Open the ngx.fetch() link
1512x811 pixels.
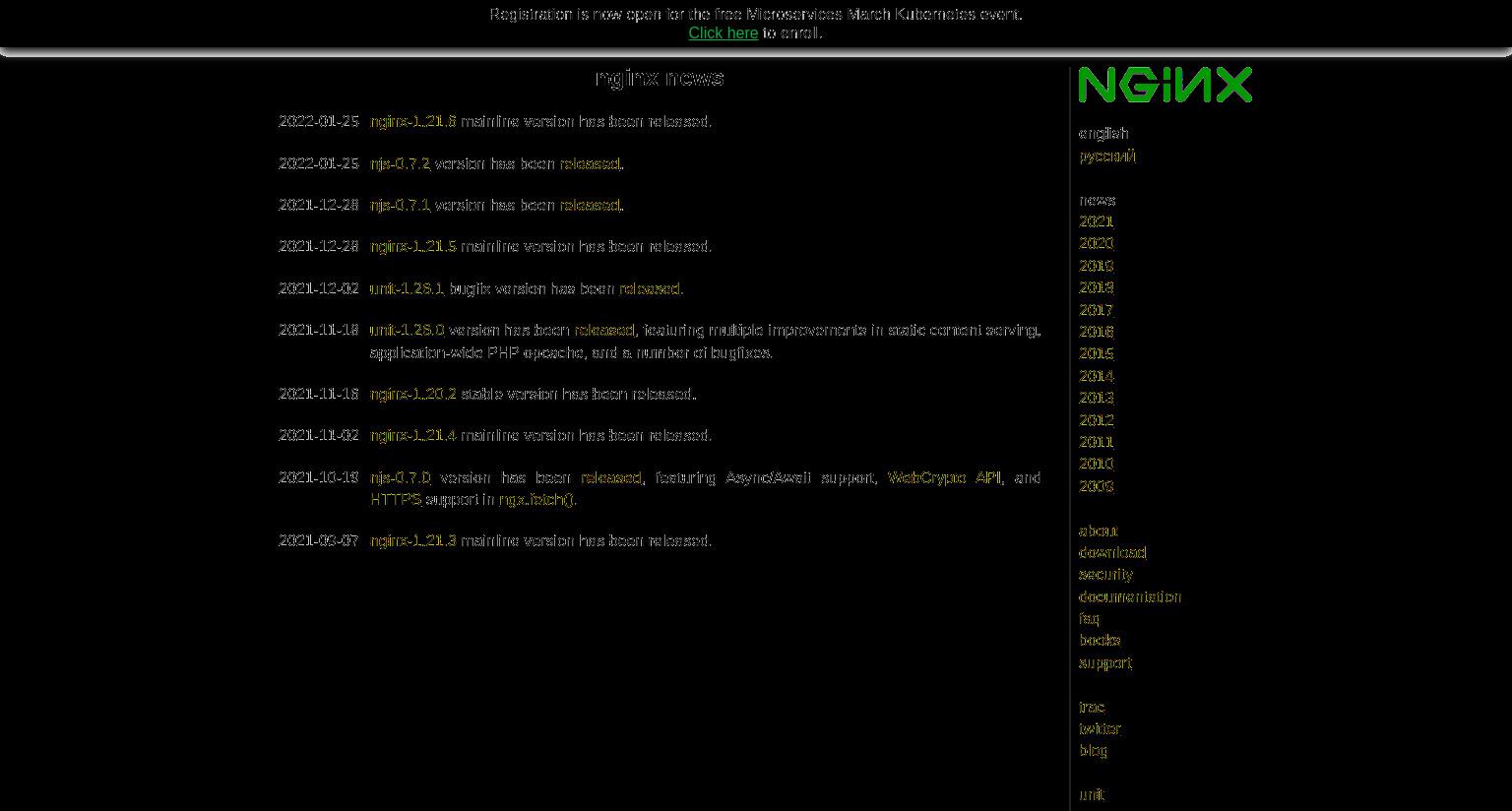coord(536,499)
